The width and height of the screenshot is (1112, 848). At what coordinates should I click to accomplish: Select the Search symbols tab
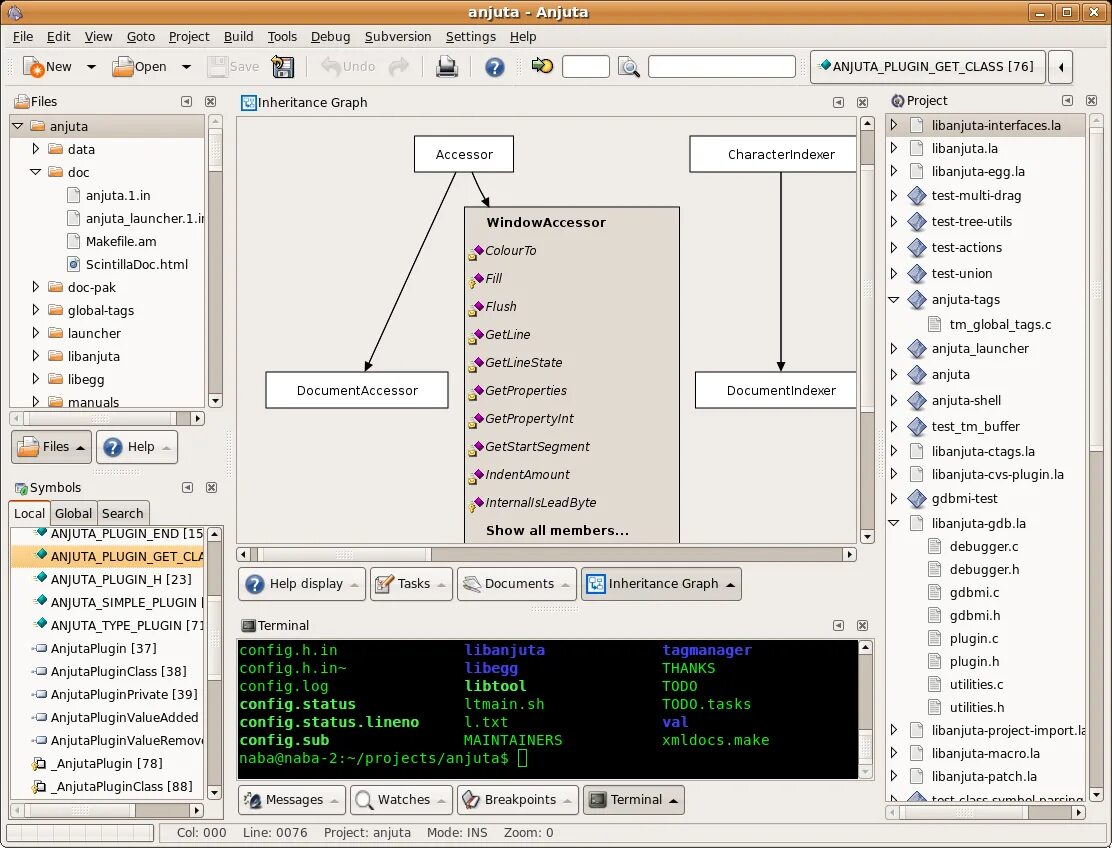(x=122, y=513)
